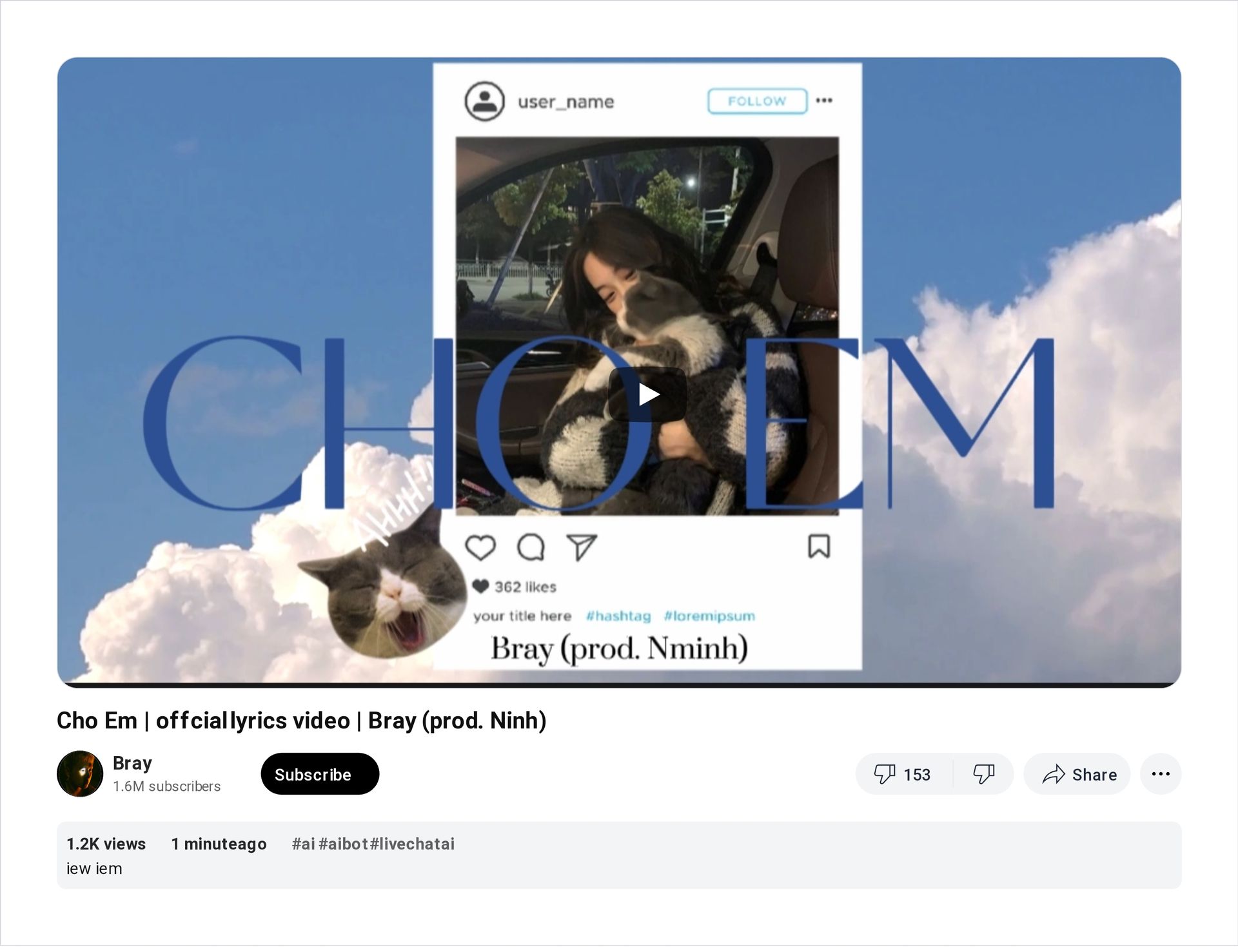Screen dimensions: 1238x952
Task: Subscribe to the Bray channel
Action: tap(320, 774)
